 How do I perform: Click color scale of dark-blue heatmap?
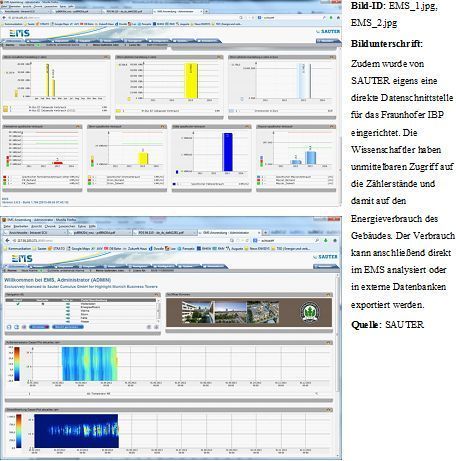click(x=19, y=431)
